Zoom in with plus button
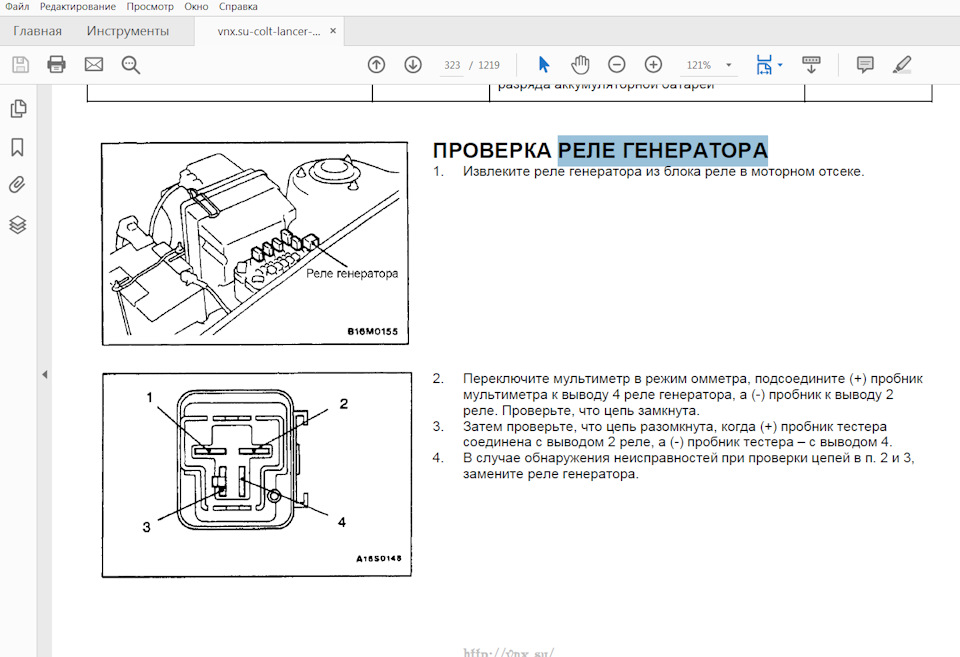Screen dimensions: 960x657 point(653,64)
